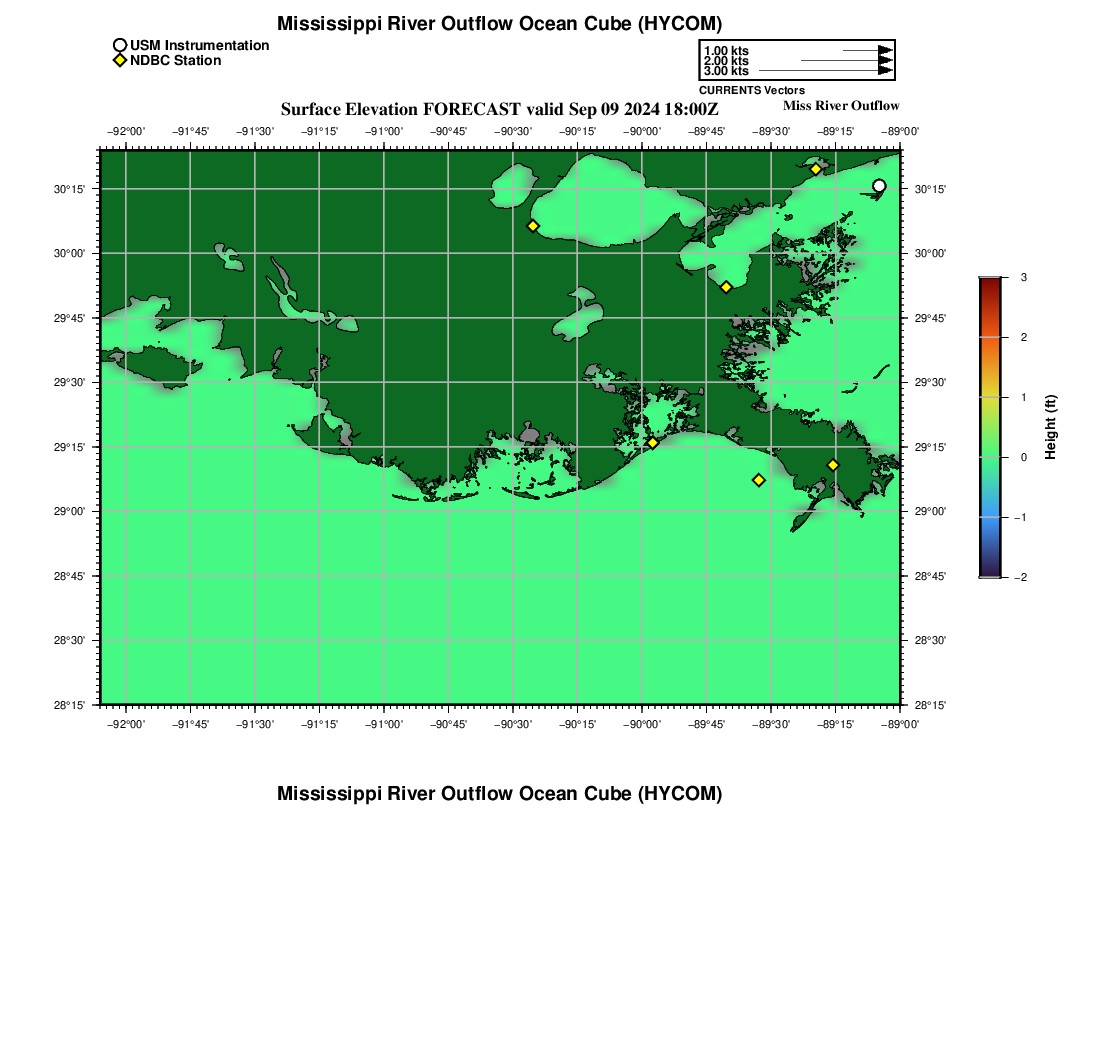Click the Miss River Outflow label

pyautogui.click(x=841, y=106)
